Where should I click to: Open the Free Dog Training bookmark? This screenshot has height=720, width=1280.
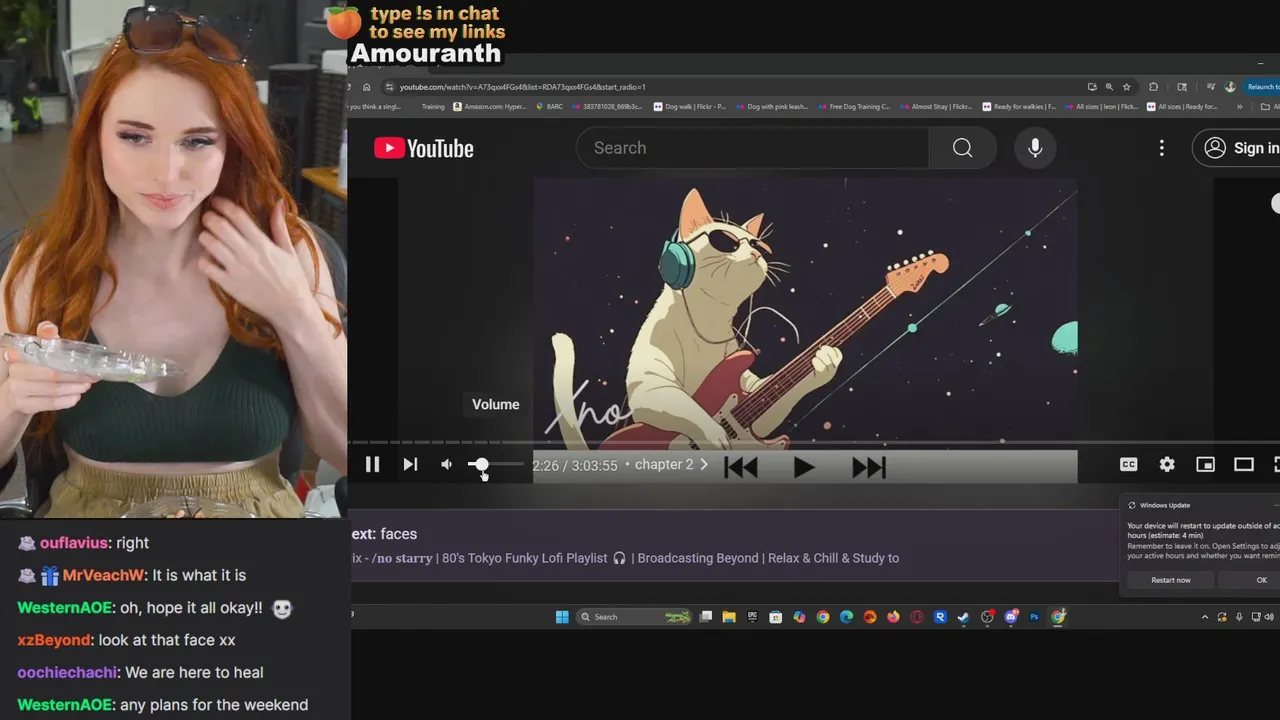[853, 106]
